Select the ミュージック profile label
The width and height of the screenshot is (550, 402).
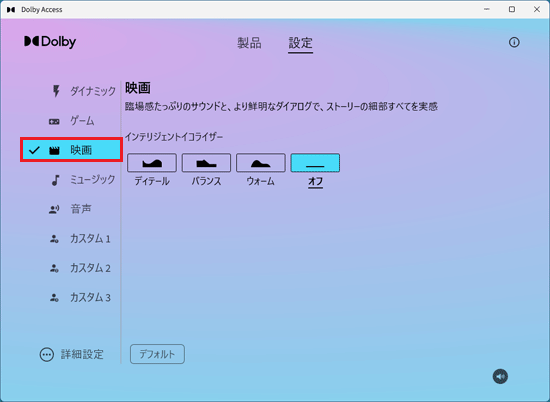click(x=93, y=180)
